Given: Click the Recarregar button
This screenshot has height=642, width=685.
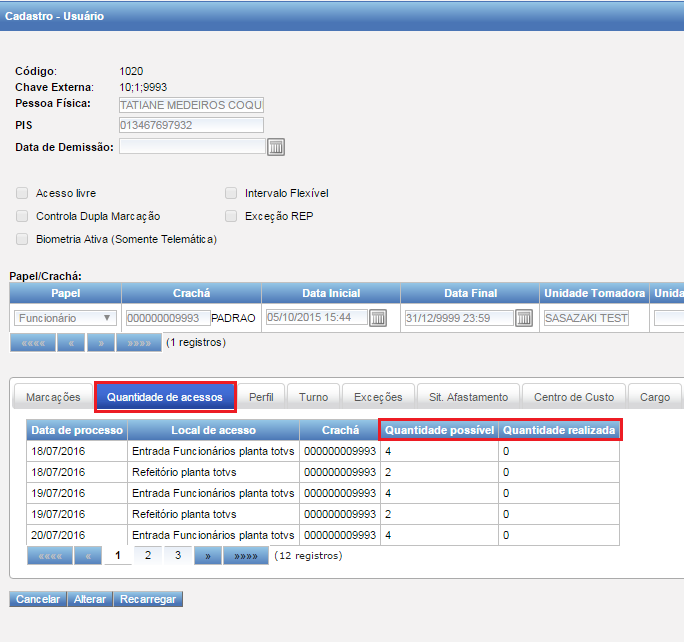Looking at the screenshot, I should [x=148, y=599].
